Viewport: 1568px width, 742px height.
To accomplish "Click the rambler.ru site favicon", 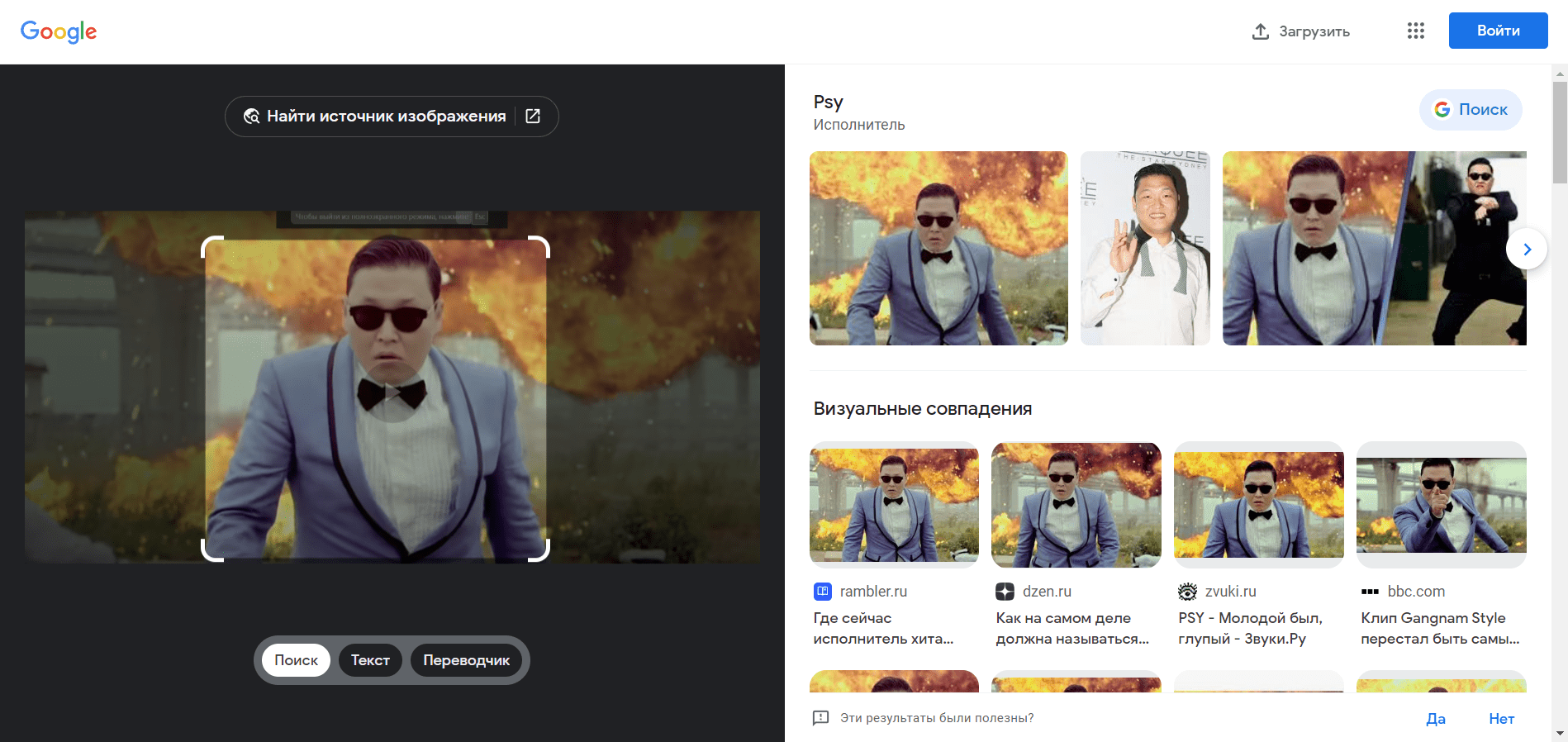I will point(823,592).
